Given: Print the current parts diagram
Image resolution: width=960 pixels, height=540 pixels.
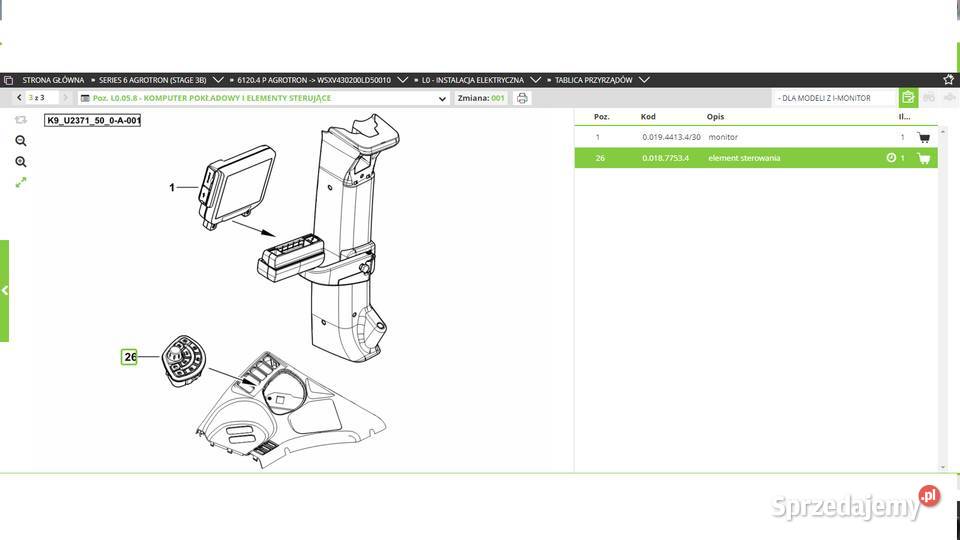Looking at the screenshot, I should coord(522,98).
